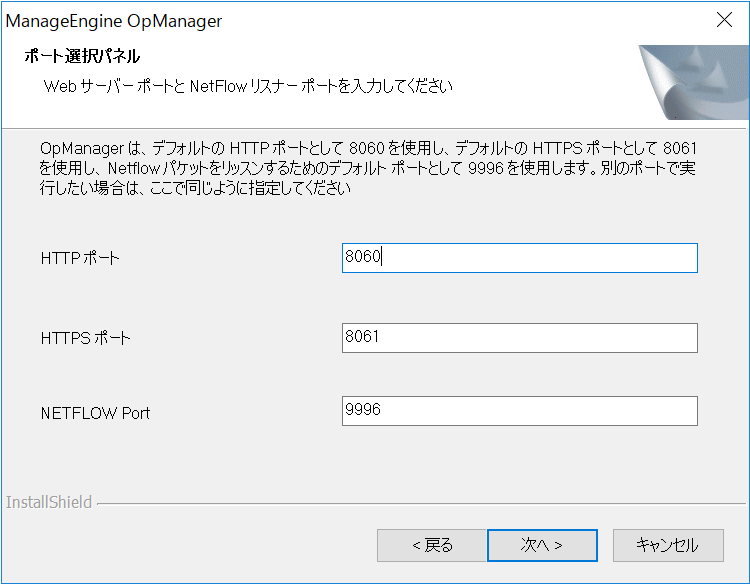Select the NETFLOW Port field showing 9996
Image resolution: width=750 pixels, height=584 pixels.
[519, 411]
